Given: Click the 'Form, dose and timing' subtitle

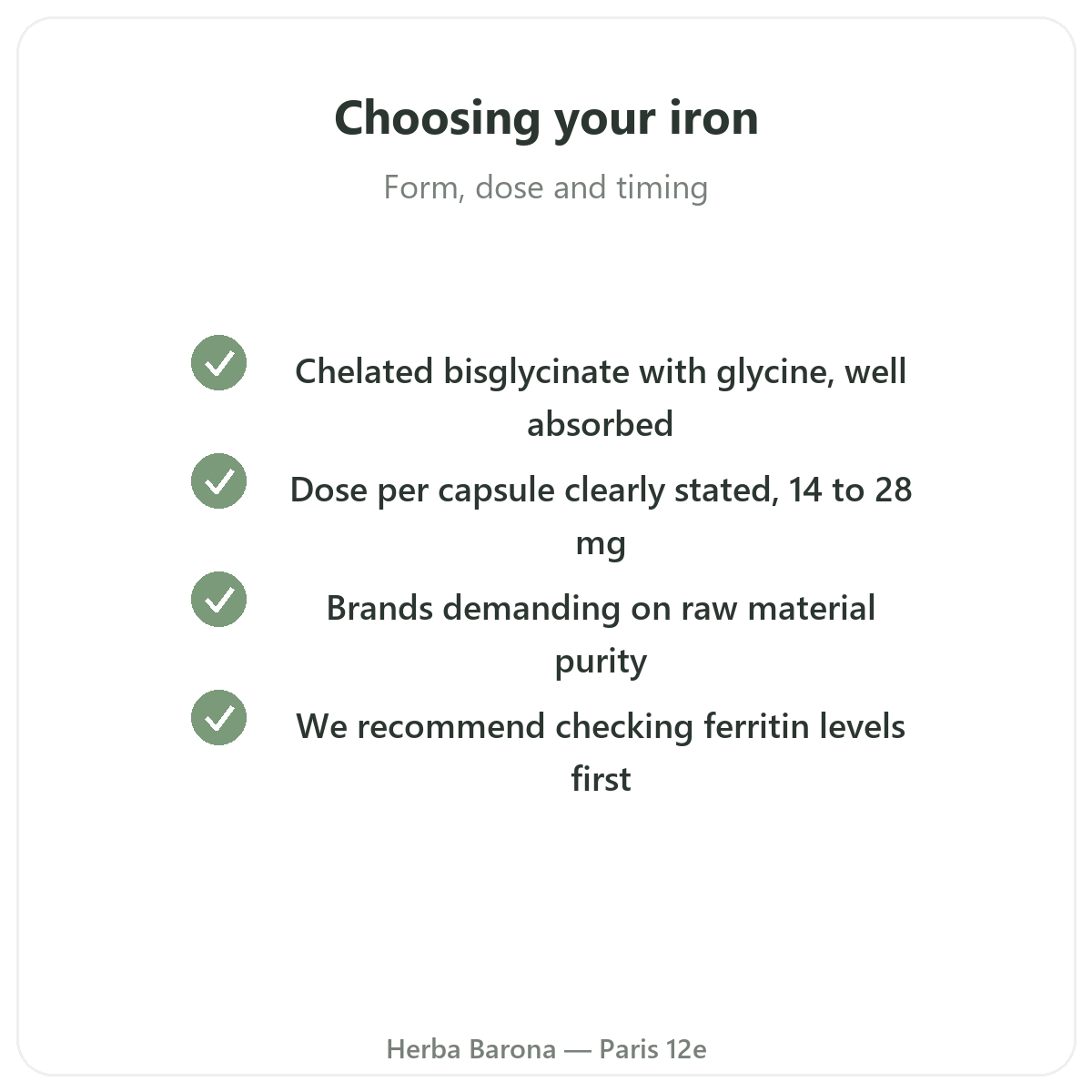Looking at the screenshot, I should tap(546, 187).
